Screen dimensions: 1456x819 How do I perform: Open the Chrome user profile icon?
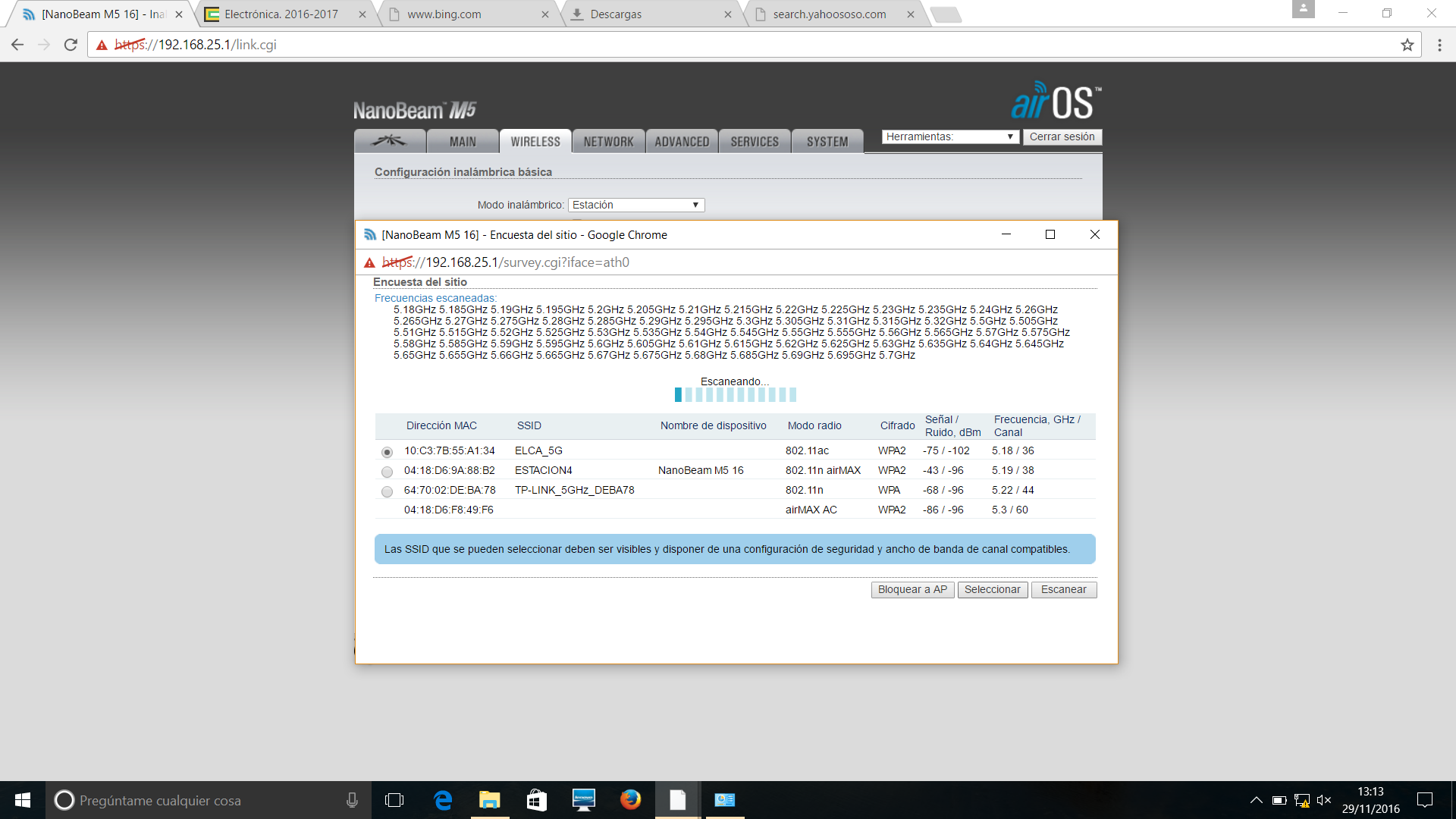tap(1304, 9)
